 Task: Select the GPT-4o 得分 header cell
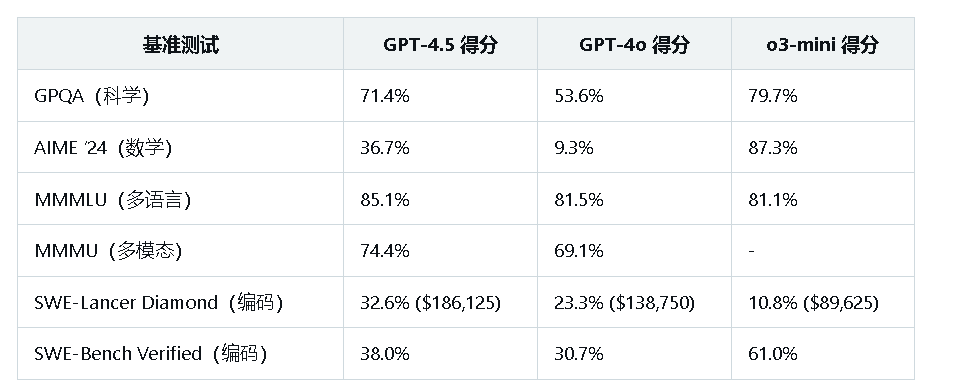(x=634, y=44)
